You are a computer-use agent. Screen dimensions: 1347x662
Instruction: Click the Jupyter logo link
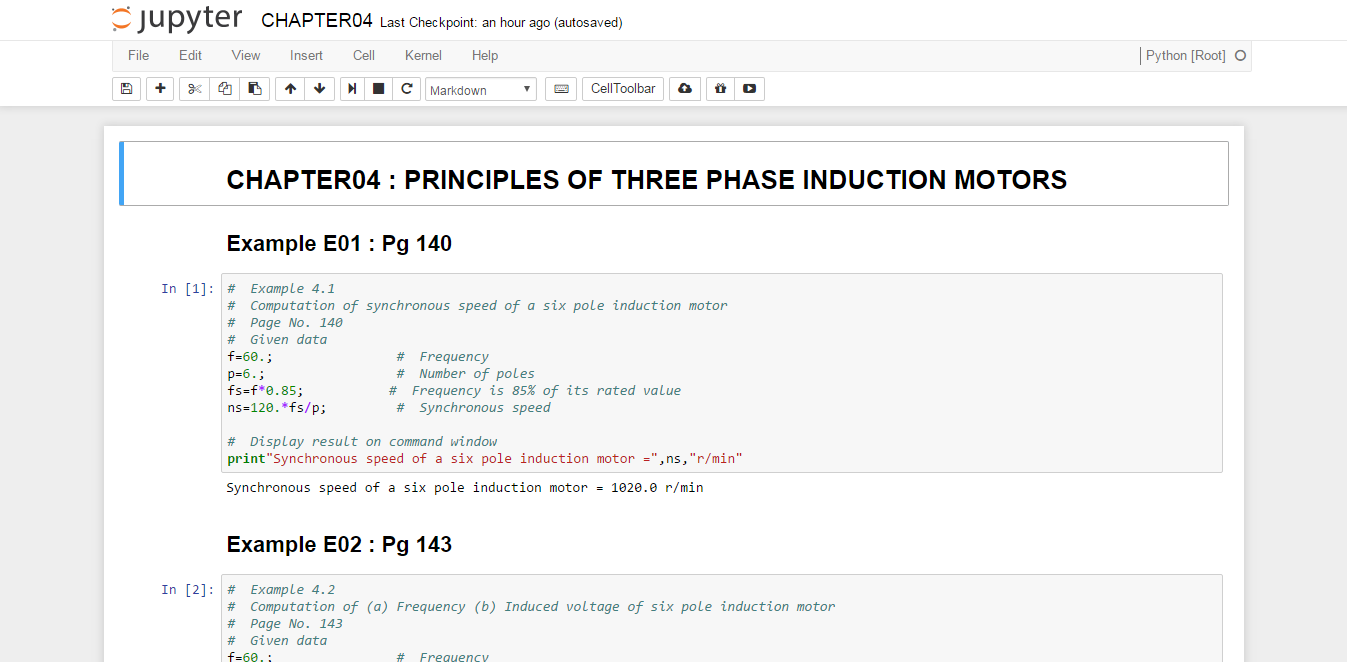coord(177,20)
